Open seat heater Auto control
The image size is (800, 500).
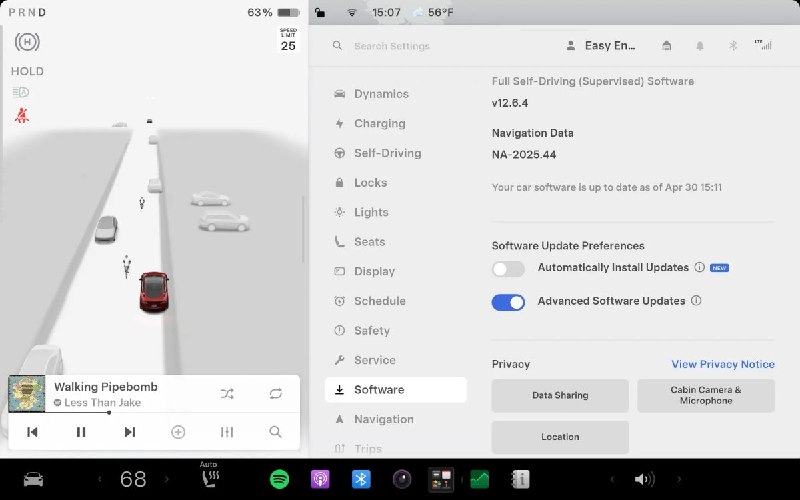point(210,476)
